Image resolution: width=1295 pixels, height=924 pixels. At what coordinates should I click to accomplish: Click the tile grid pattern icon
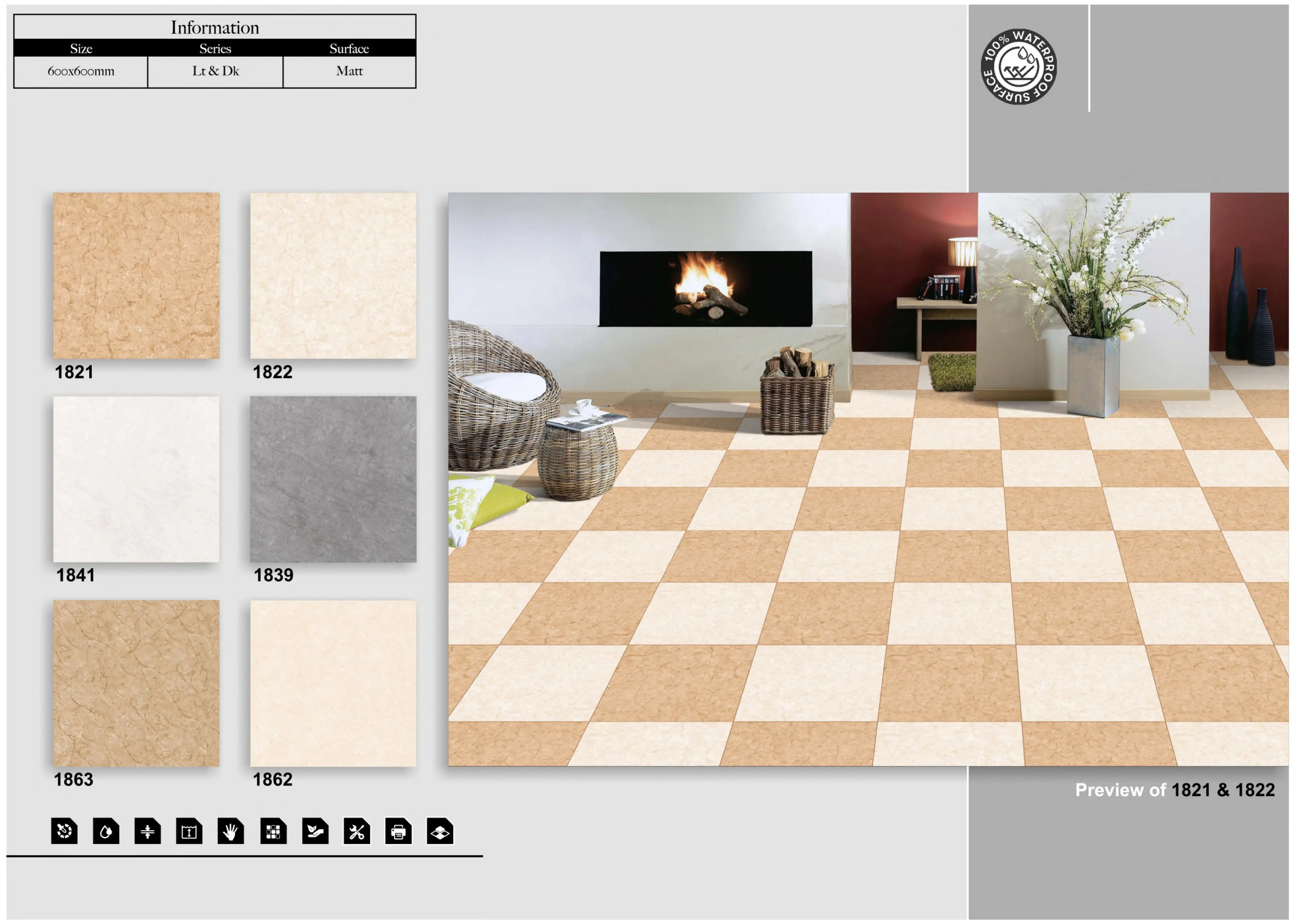[273, 831]
